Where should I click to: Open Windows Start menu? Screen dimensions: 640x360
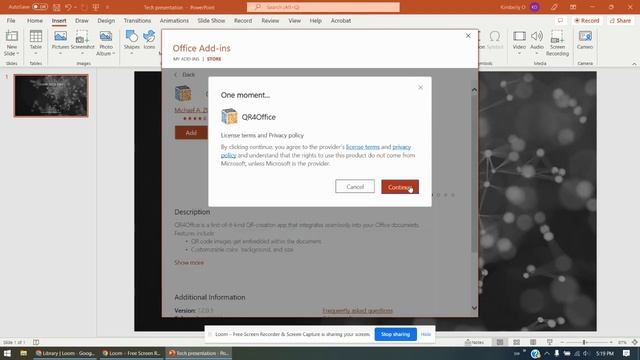point(7,353)
